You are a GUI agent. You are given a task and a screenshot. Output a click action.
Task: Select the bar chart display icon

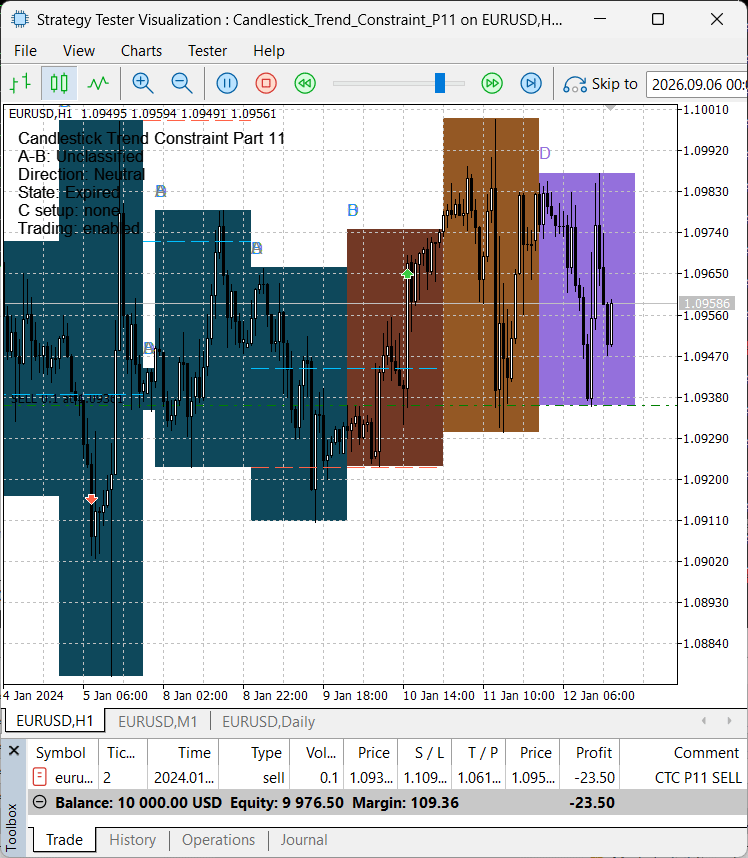(x=21, y=83)
